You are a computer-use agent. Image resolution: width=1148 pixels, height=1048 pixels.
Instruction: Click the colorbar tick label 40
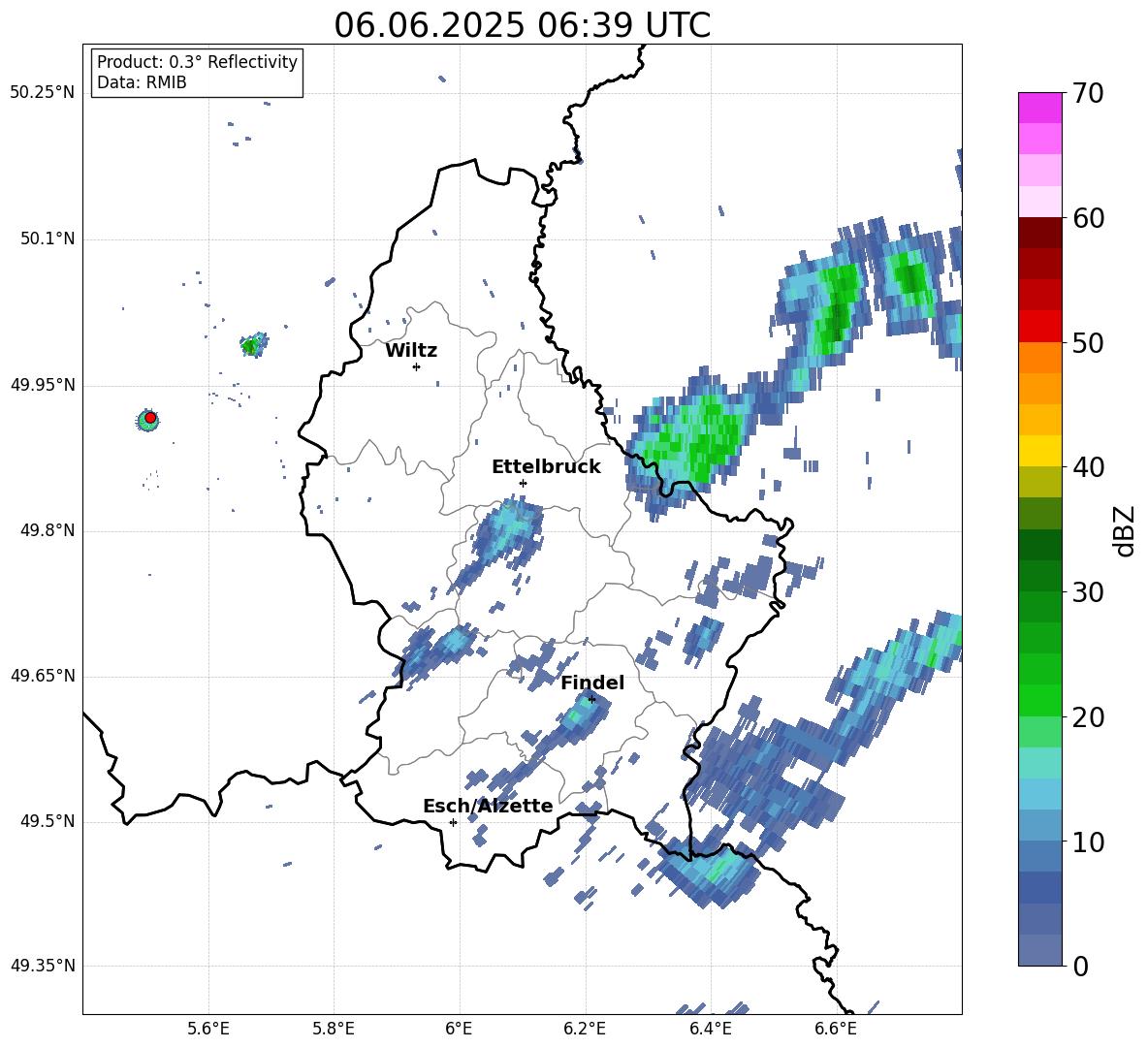(x=1087, y=467)
